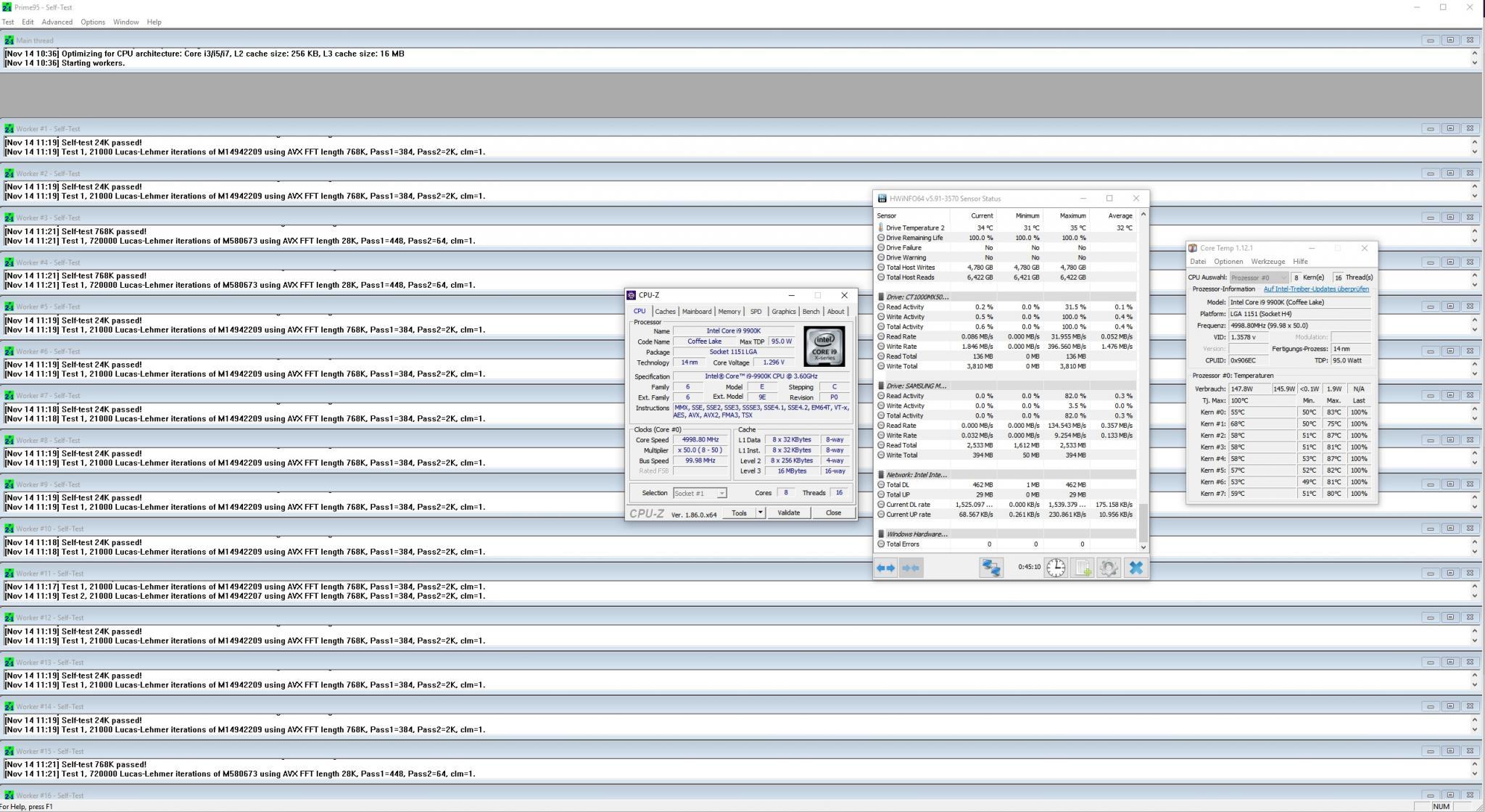This screenshot has width=1485, height=812.
Task: Reset the HWiNFO clock timer icon
Action: (1056, 568)
